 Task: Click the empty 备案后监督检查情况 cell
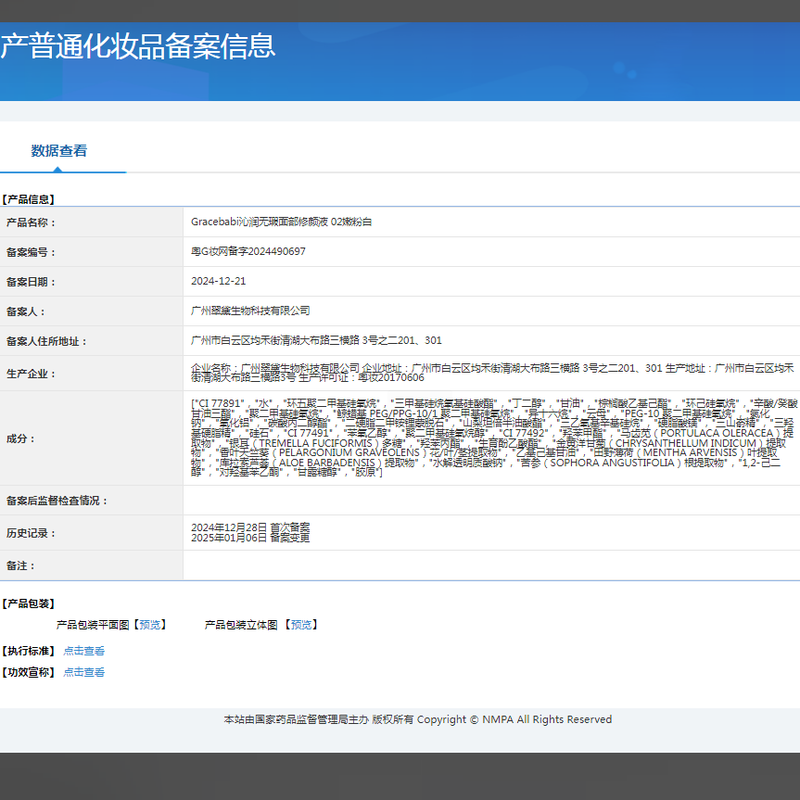coord(490,500)
